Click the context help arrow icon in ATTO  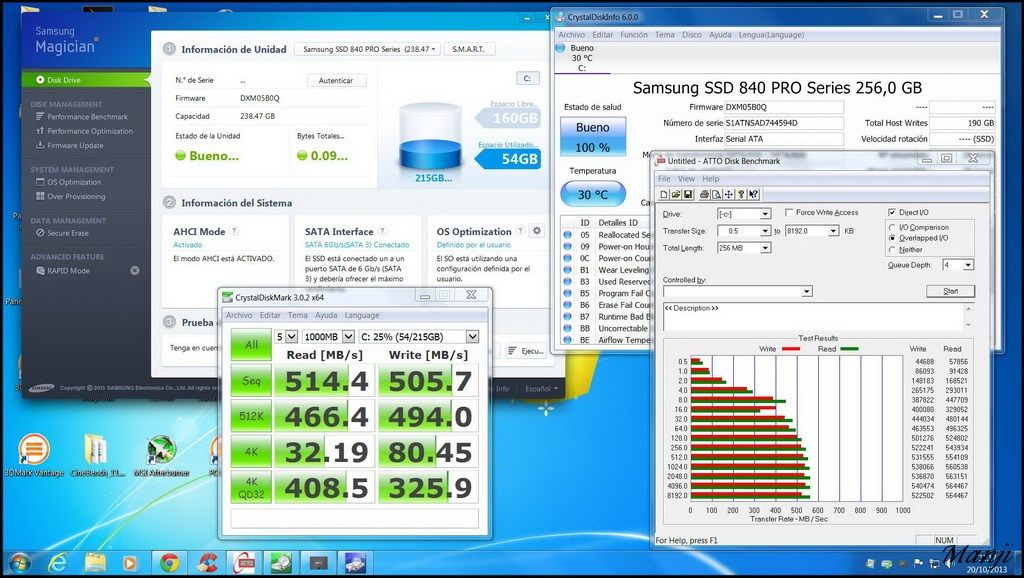pyautogui.click(x=754, y=195)
